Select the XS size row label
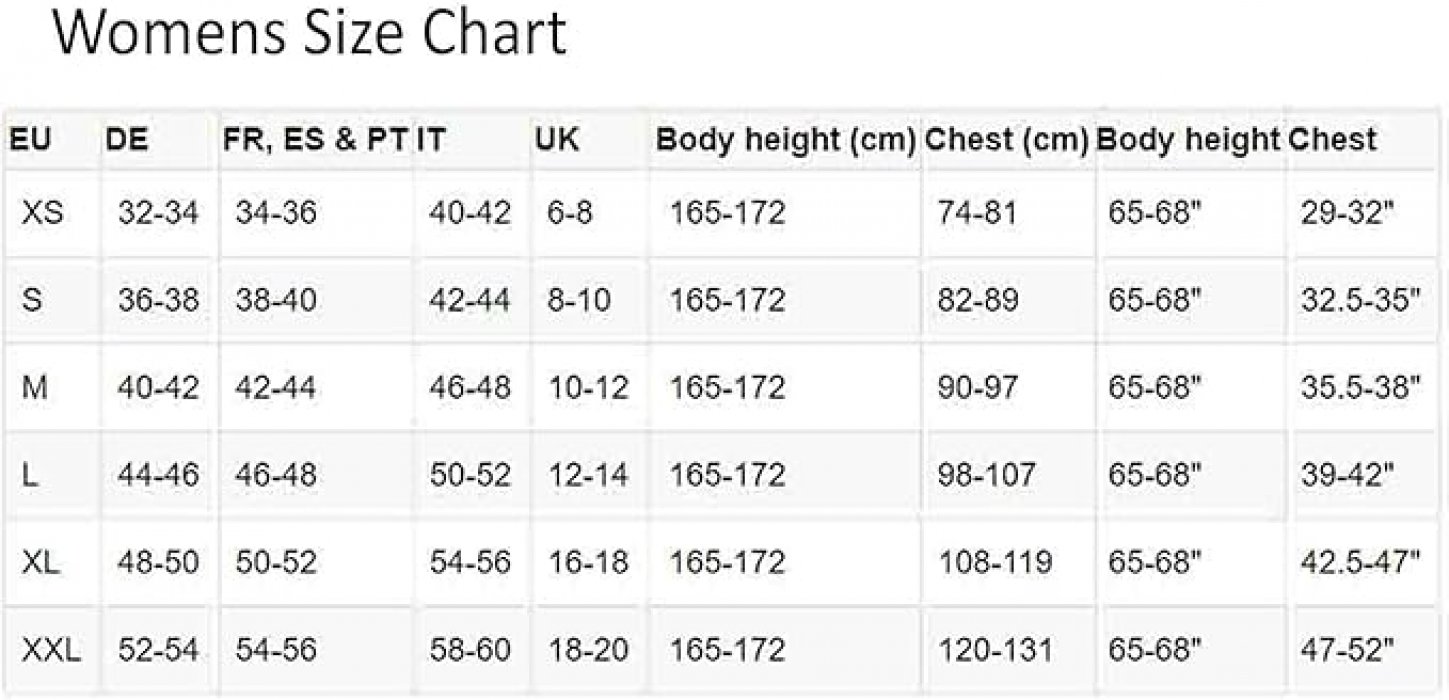 [x=43, y=212]
